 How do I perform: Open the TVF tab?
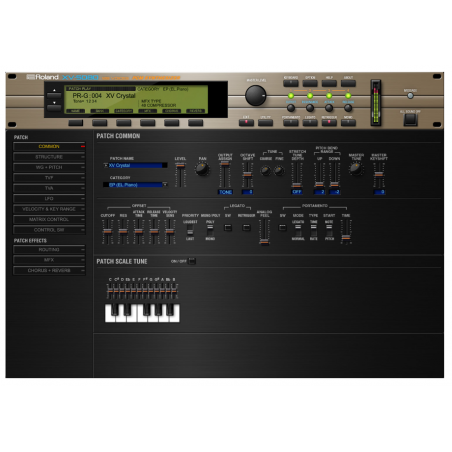[x=49, y=178]
